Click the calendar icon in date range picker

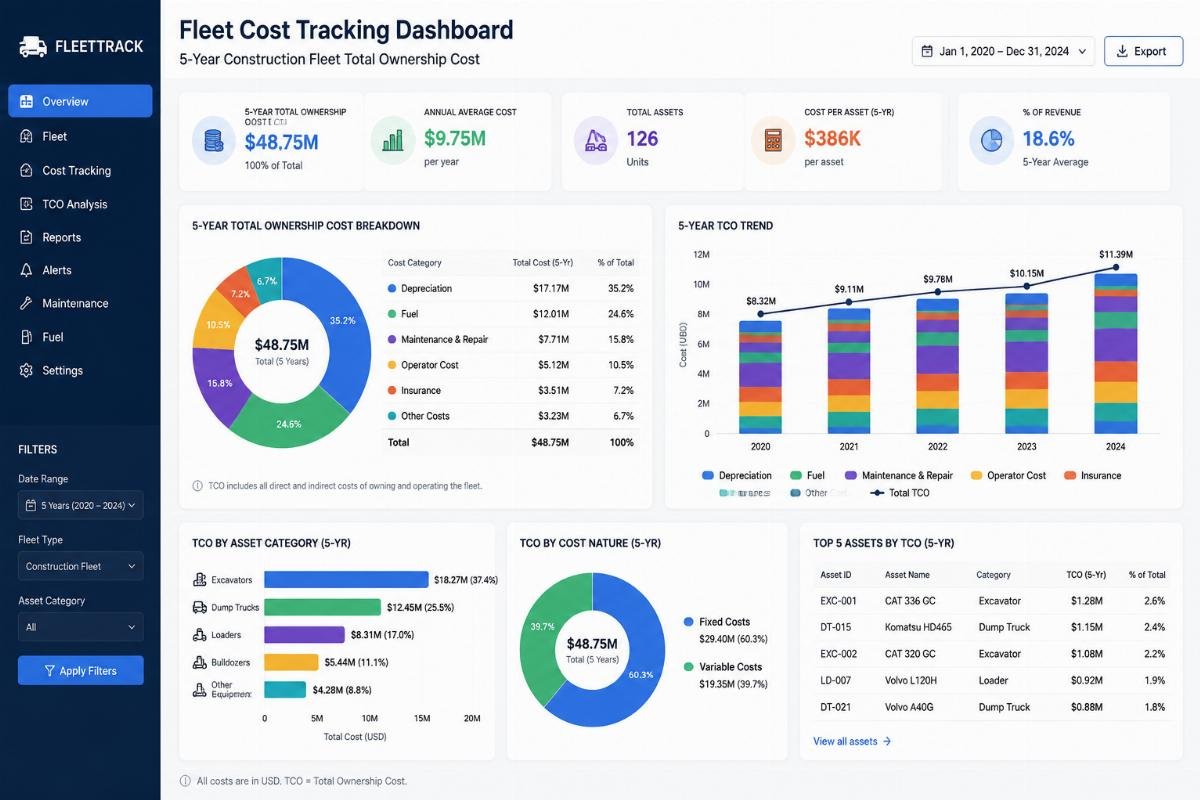(927, 51)
